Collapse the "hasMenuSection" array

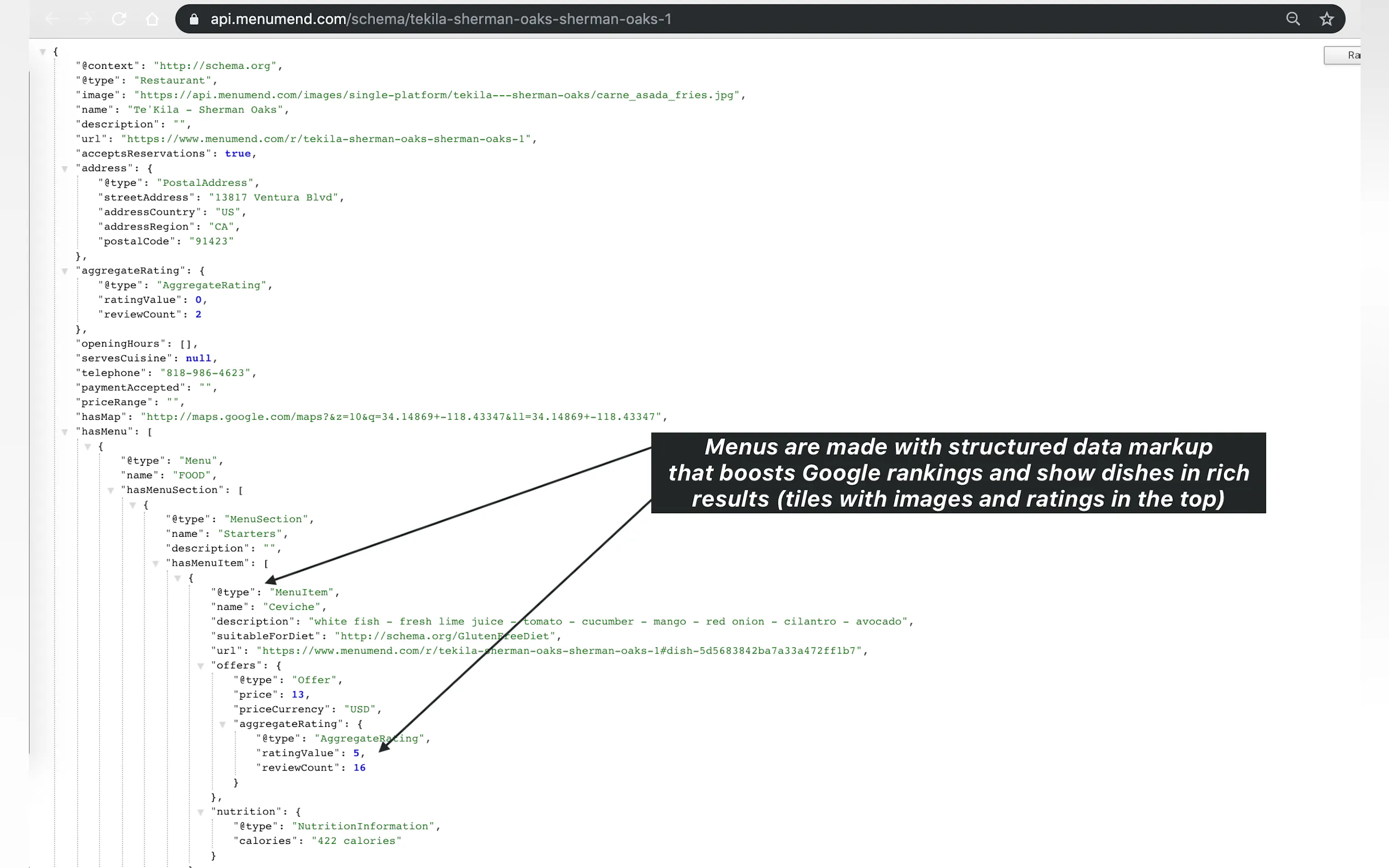[x=110, y=490]
